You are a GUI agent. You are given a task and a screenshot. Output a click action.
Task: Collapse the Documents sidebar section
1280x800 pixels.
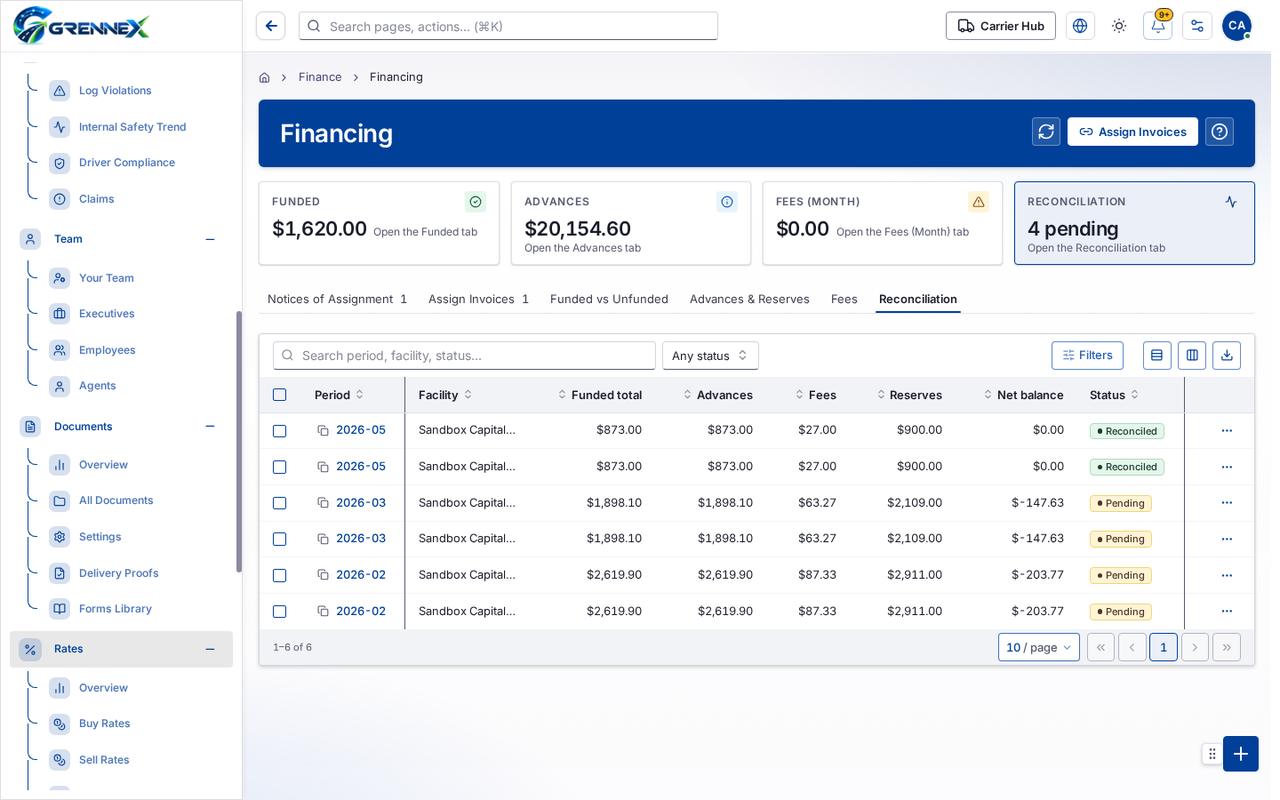coord(210,426)
